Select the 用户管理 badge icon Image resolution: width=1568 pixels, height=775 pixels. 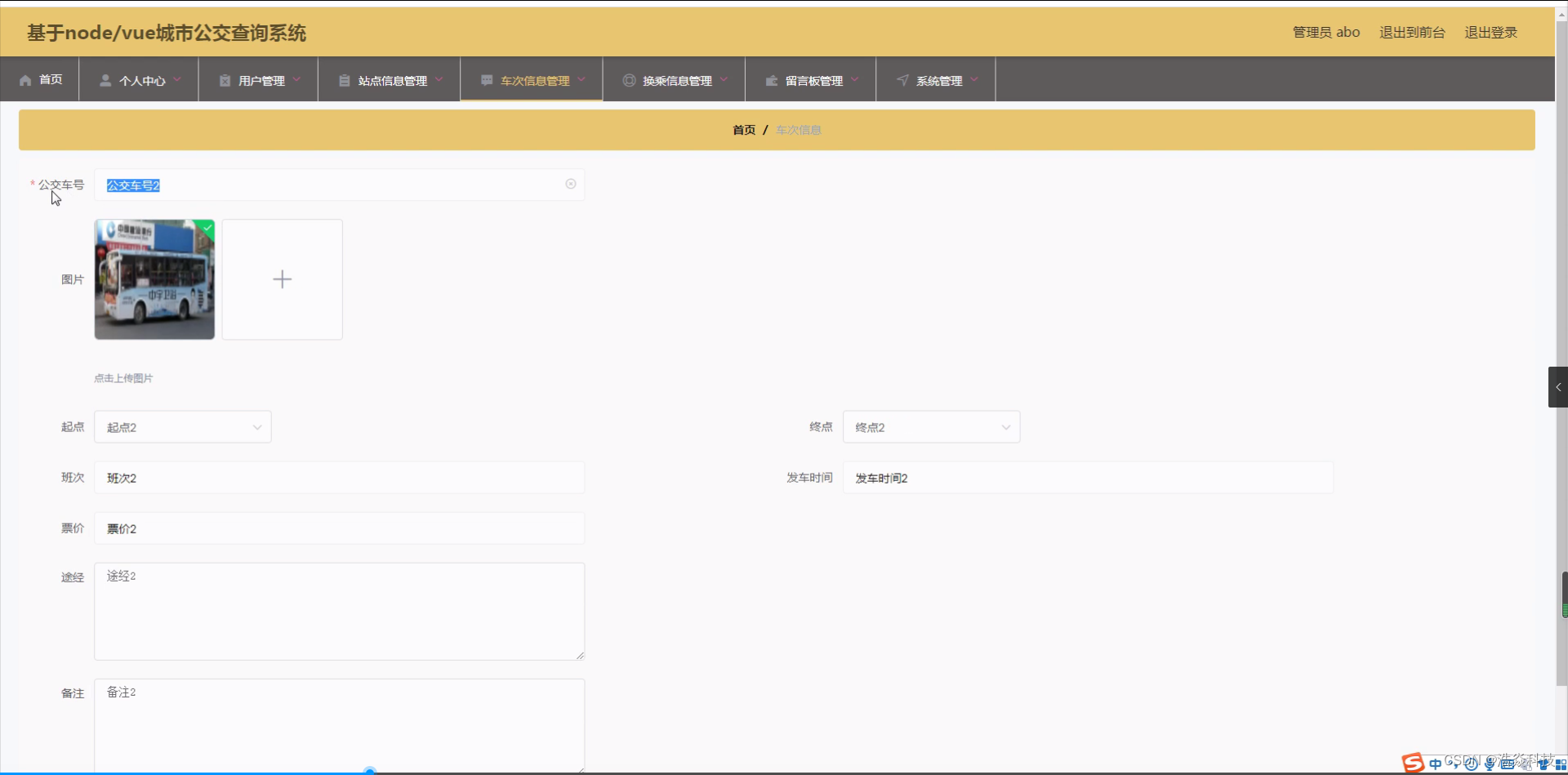pyautogui.click(x=224, y=79)
